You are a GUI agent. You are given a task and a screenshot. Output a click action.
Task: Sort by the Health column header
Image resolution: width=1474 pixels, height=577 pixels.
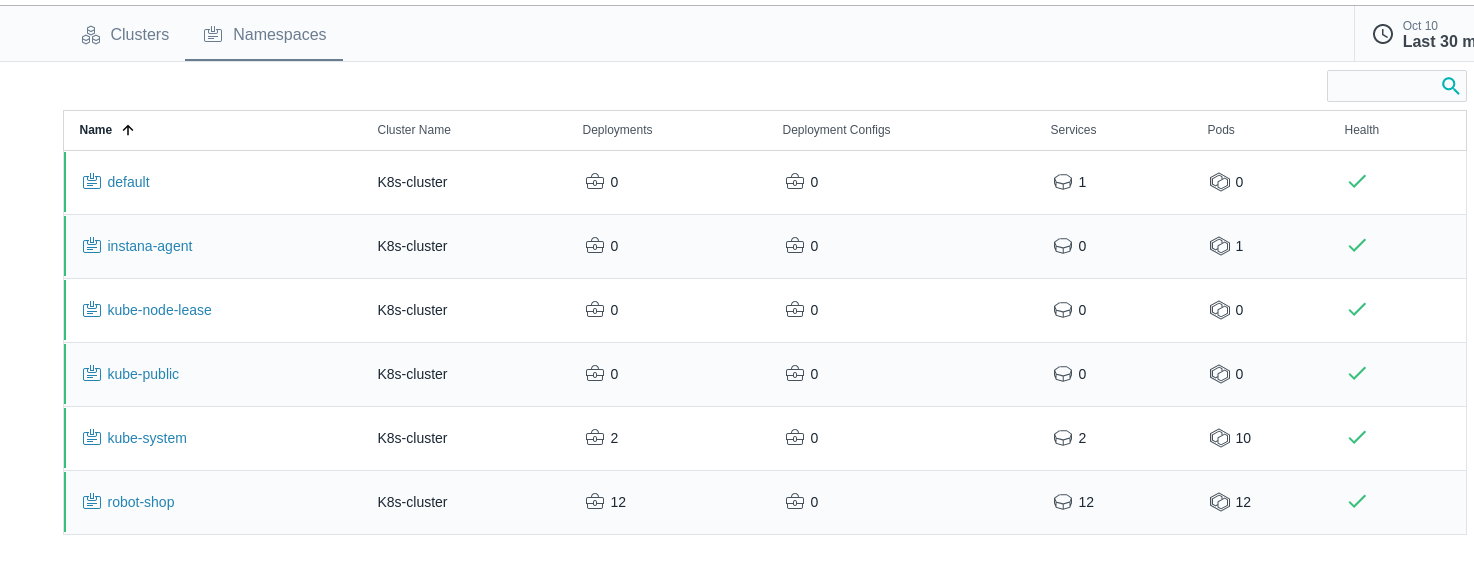(x=1361, y=130)
